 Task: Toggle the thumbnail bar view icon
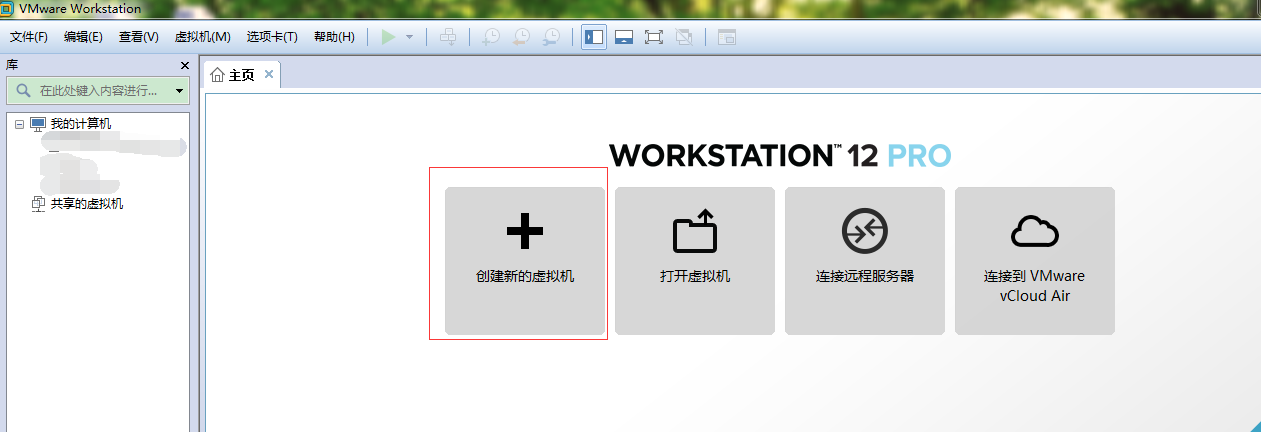tap(624, 37)
